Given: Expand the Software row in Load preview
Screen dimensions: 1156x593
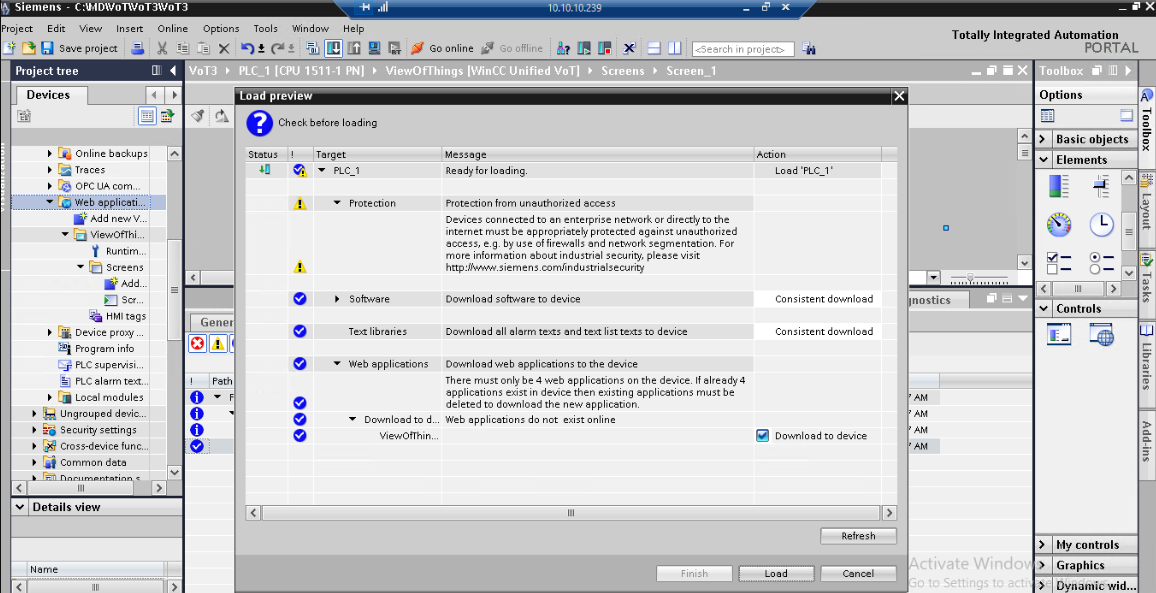Looking at the screenshot, I should [338, 299].
